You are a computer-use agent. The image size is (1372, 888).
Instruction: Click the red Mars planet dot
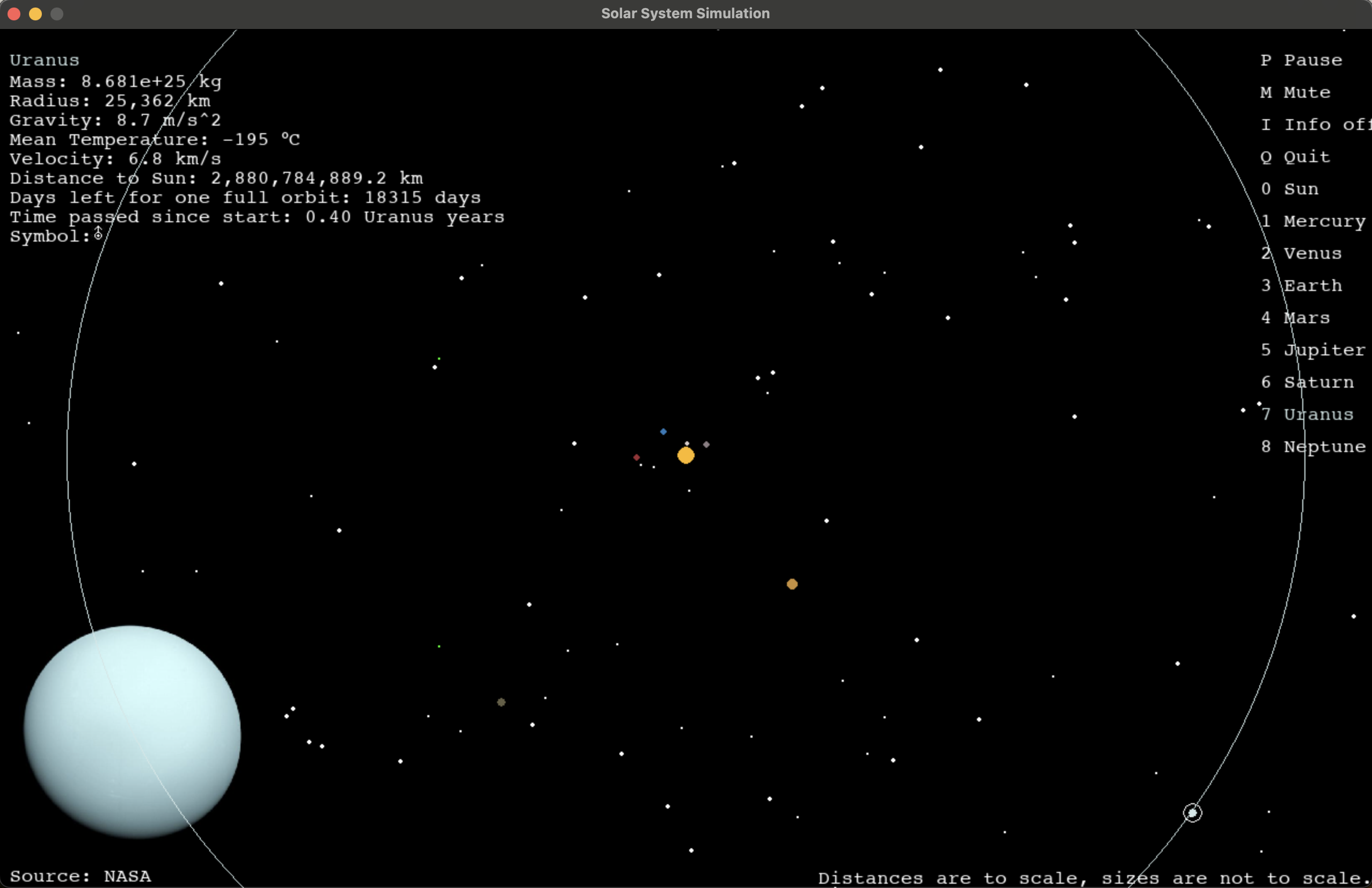click(637, 457)
